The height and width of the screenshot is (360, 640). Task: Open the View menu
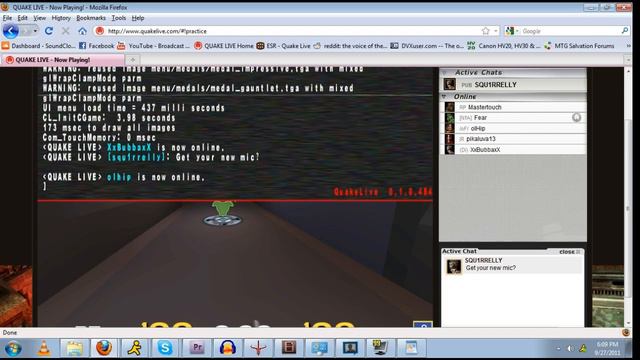40,18
